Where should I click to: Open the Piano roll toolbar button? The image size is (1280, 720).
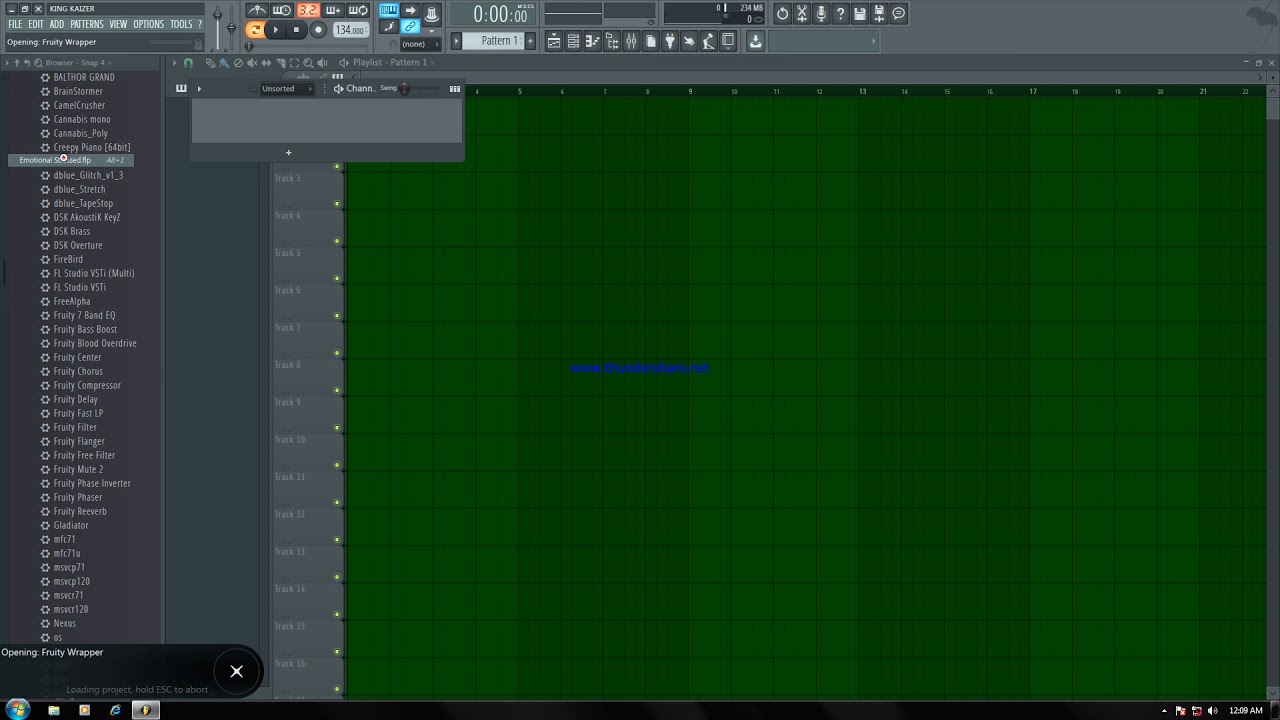pos(592,41)
